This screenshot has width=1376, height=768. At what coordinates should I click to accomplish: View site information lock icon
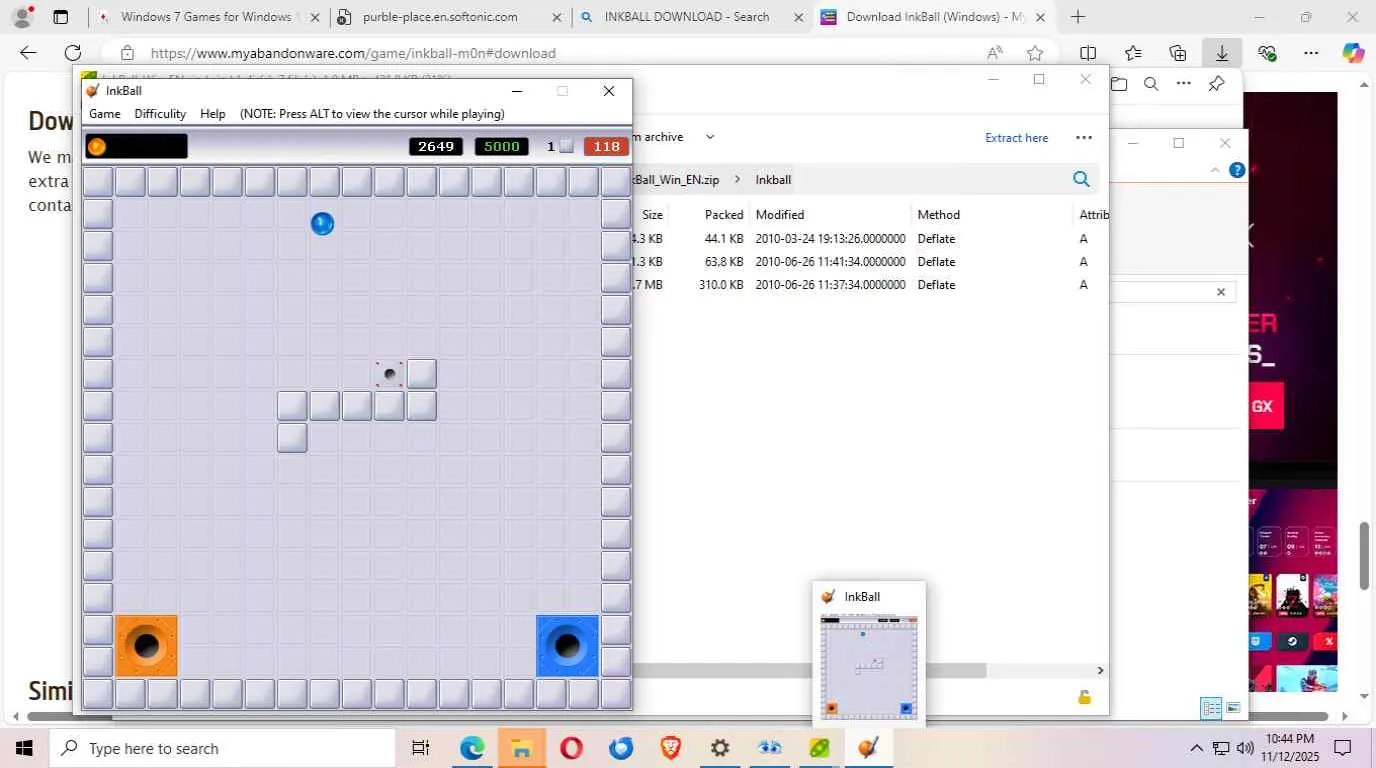(127, 53)
